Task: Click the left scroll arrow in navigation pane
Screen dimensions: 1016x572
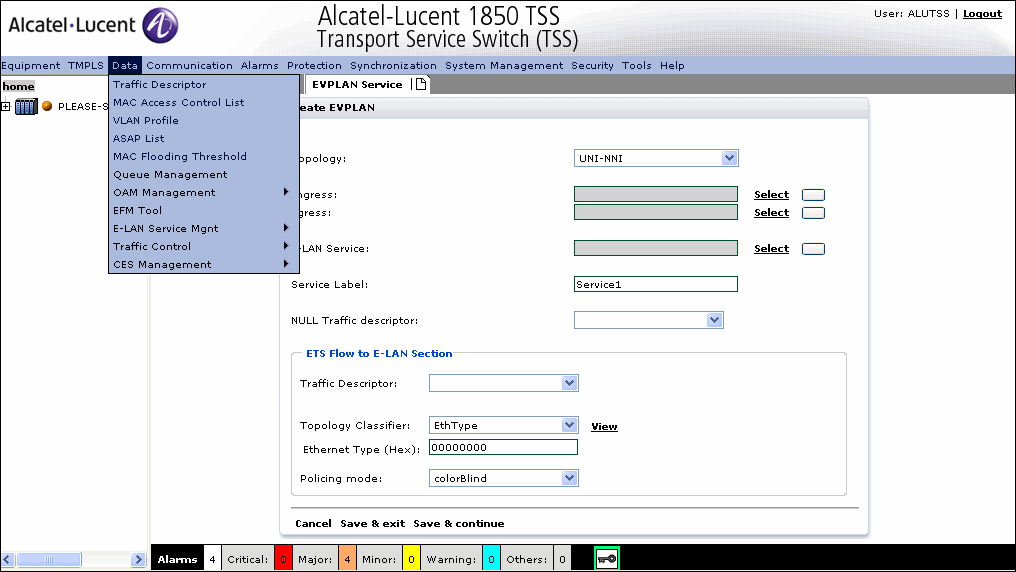Action: click(8, 559)
